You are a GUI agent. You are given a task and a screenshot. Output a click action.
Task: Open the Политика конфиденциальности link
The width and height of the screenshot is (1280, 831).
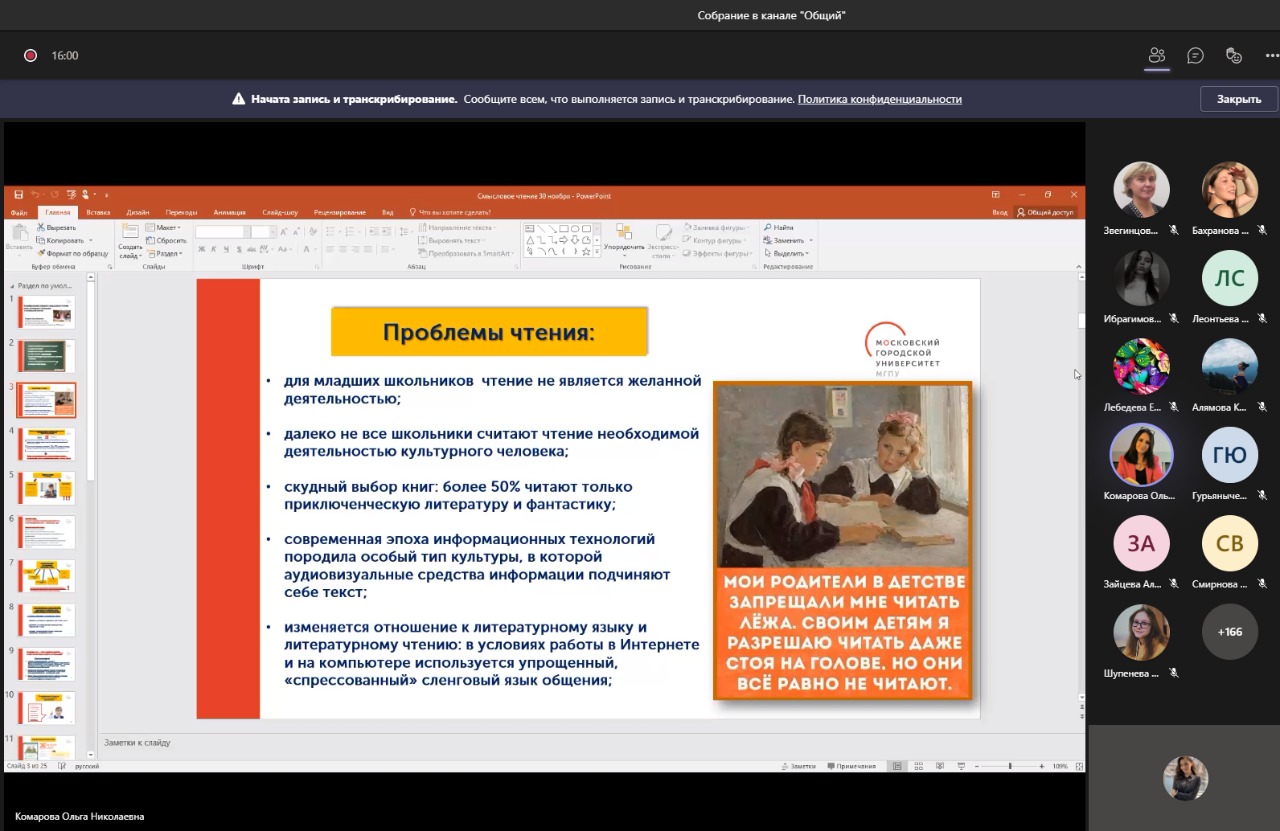pos(879,99)
